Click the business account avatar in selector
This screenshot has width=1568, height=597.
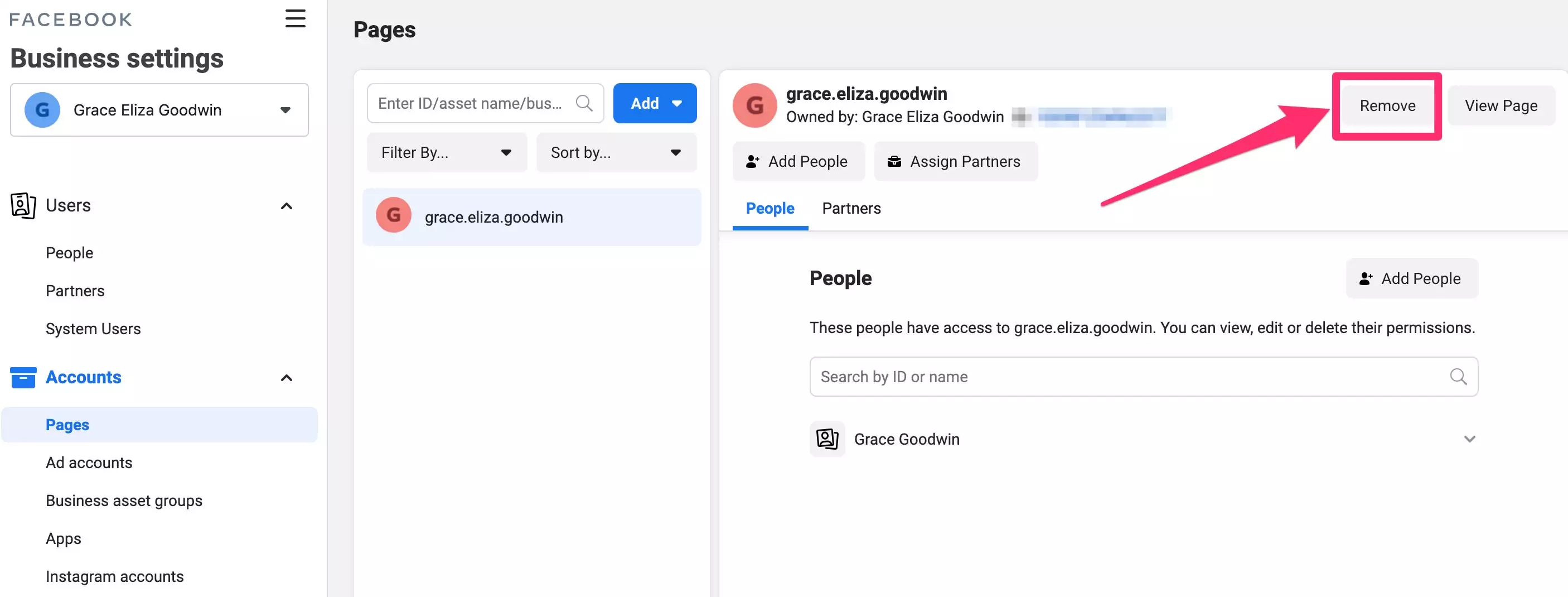(42, 110)
